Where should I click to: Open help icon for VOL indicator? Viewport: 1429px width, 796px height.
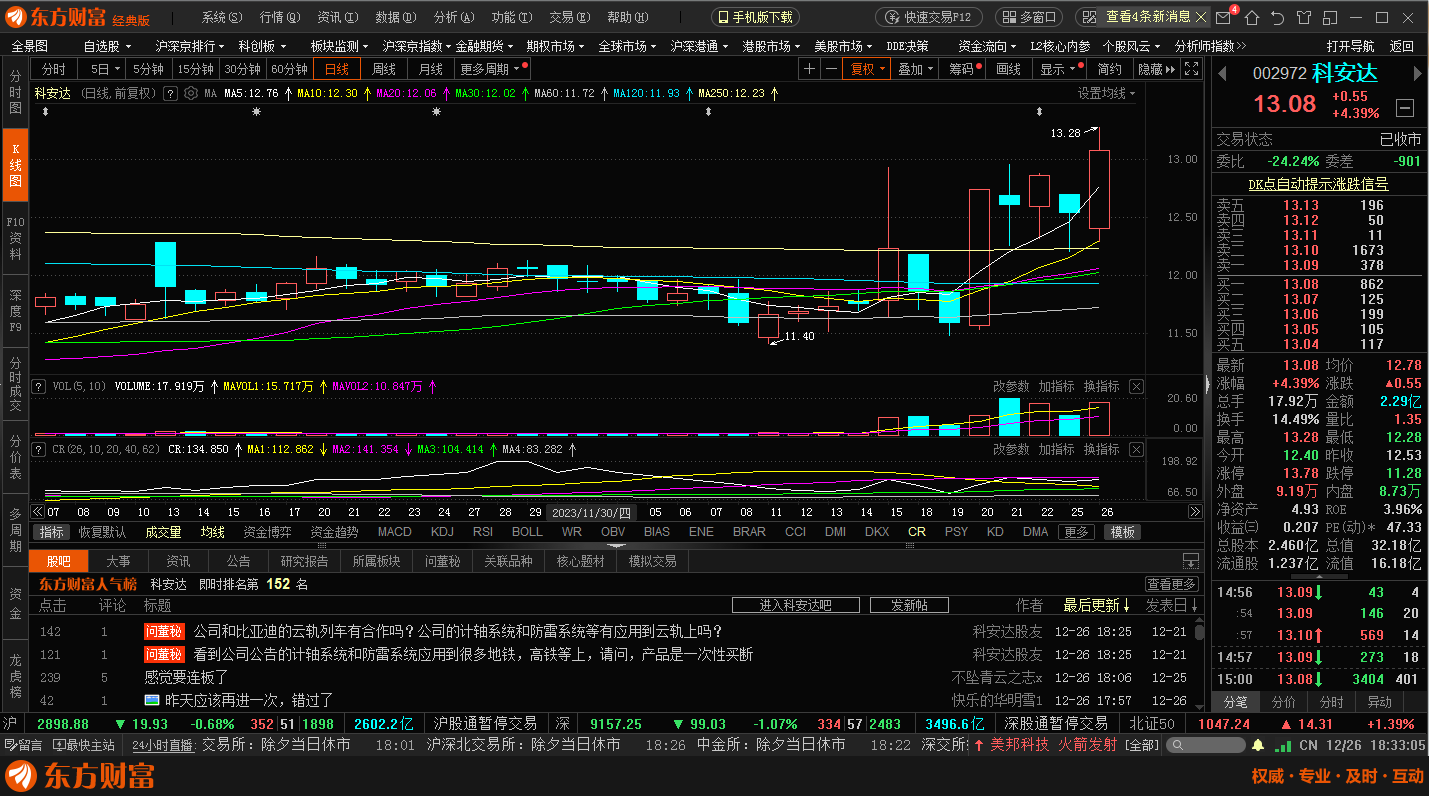(39, 386)
